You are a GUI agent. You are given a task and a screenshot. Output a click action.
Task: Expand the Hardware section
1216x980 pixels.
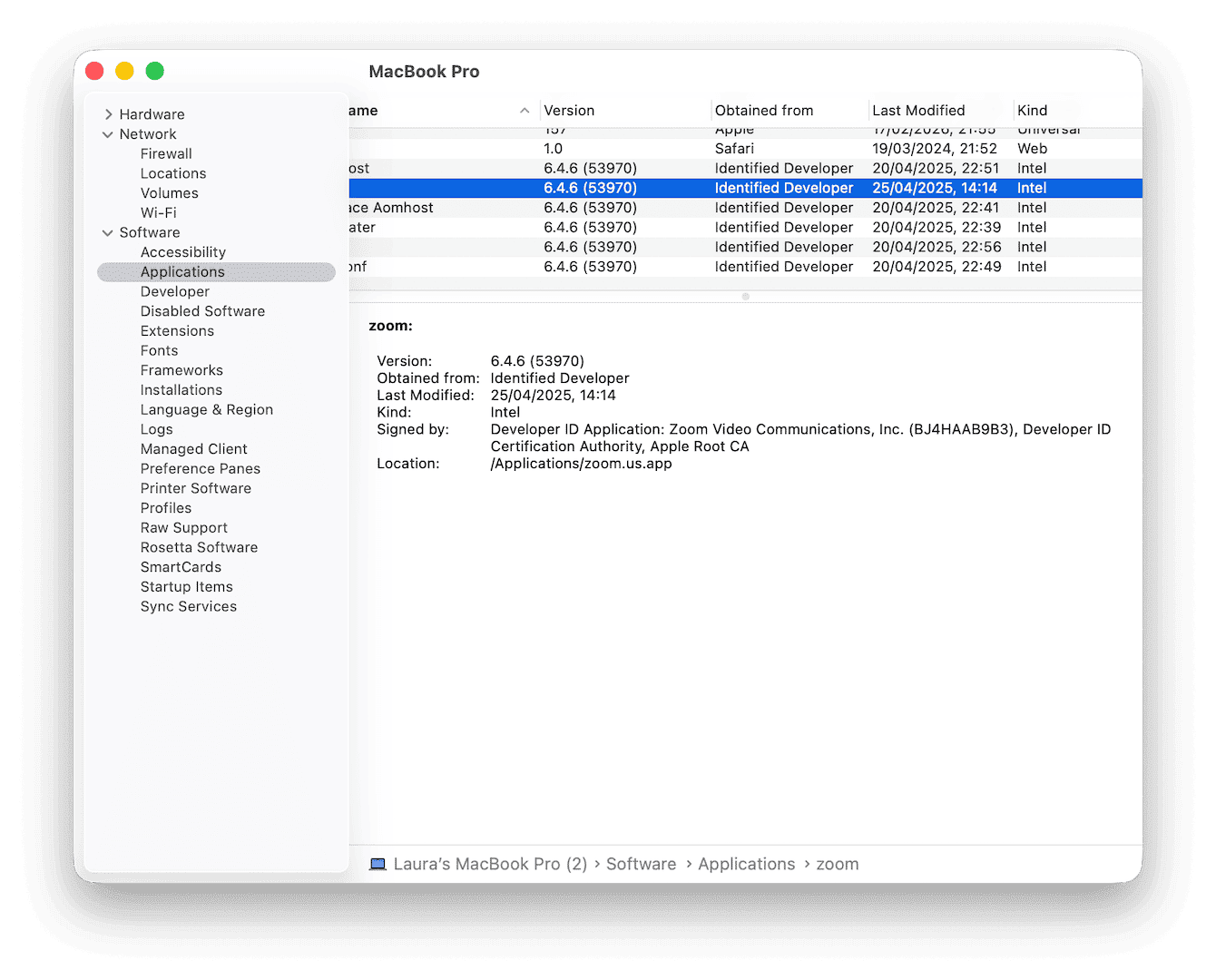pyautogui.click(x=108, y=114)
